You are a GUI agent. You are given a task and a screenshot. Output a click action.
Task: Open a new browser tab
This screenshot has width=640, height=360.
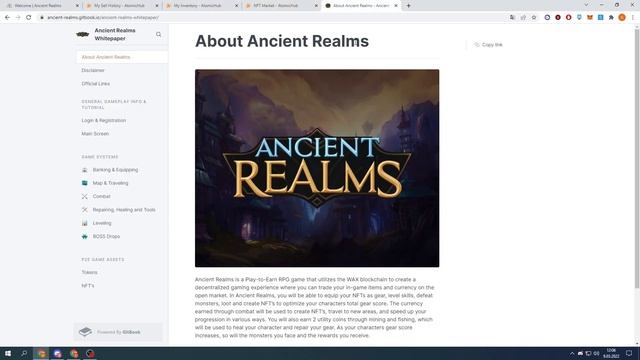point(408,6)
